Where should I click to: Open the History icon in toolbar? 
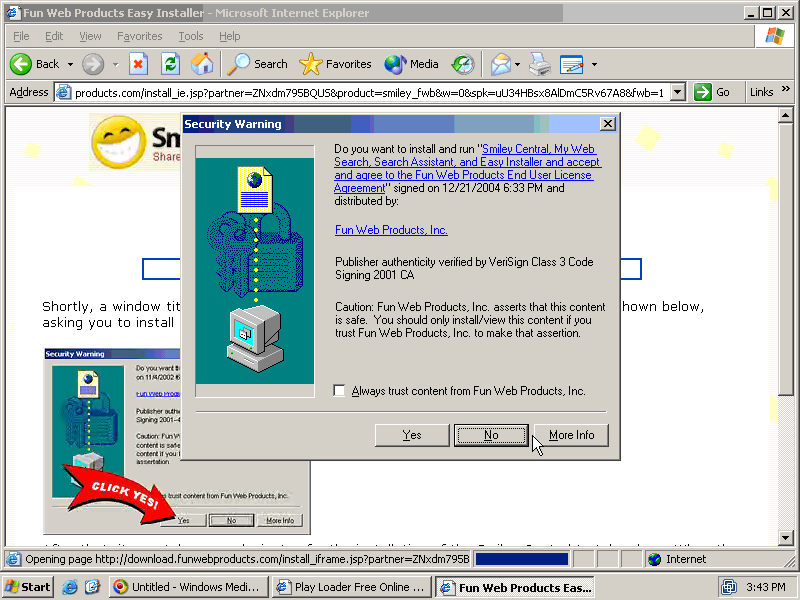pyautogui.click(x=463, y=64)
